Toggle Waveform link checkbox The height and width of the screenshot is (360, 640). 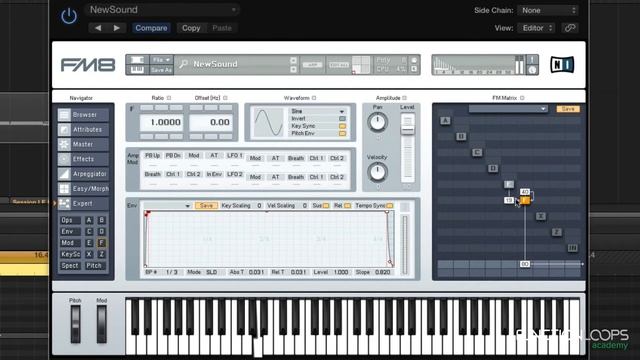[x=314, y=98]
